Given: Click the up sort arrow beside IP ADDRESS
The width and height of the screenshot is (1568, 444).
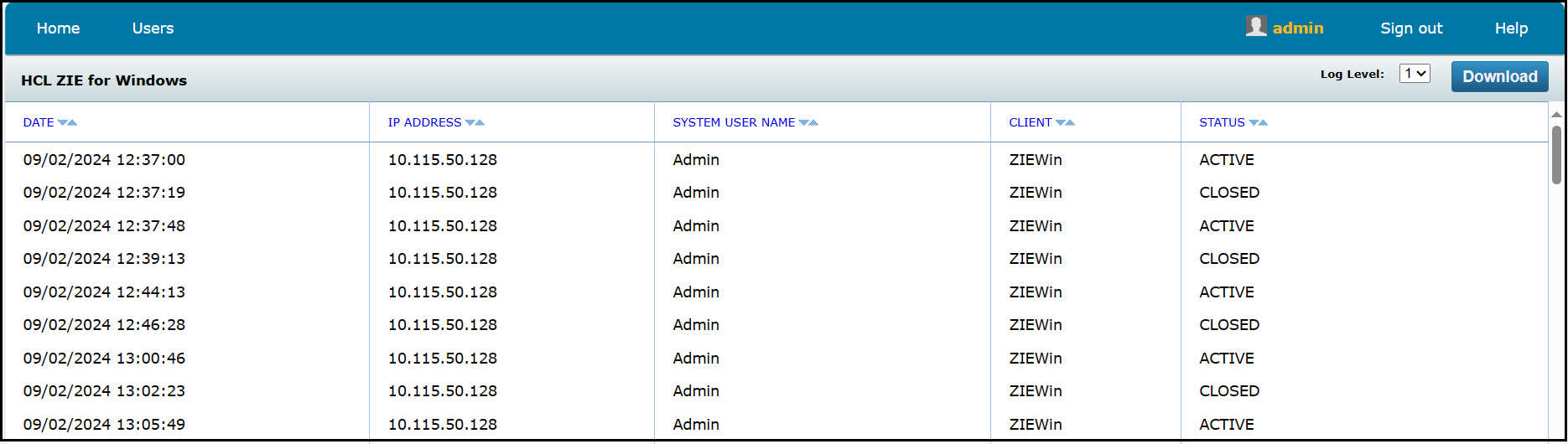Looking at the screenshot, I should point(480,123).
